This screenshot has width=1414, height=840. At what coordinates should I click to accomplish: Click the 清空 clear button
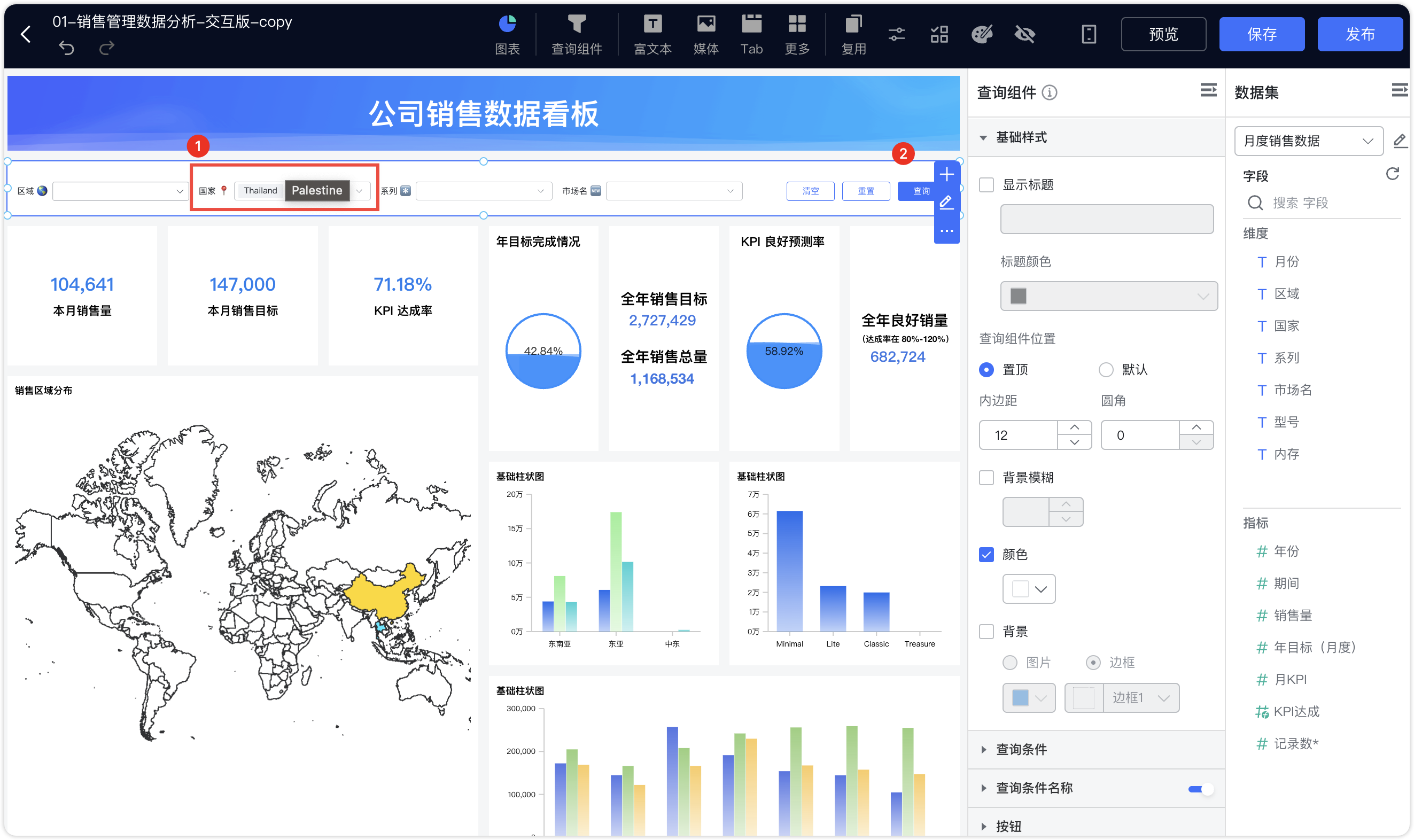pyautogui.click(x=810, y=191)
